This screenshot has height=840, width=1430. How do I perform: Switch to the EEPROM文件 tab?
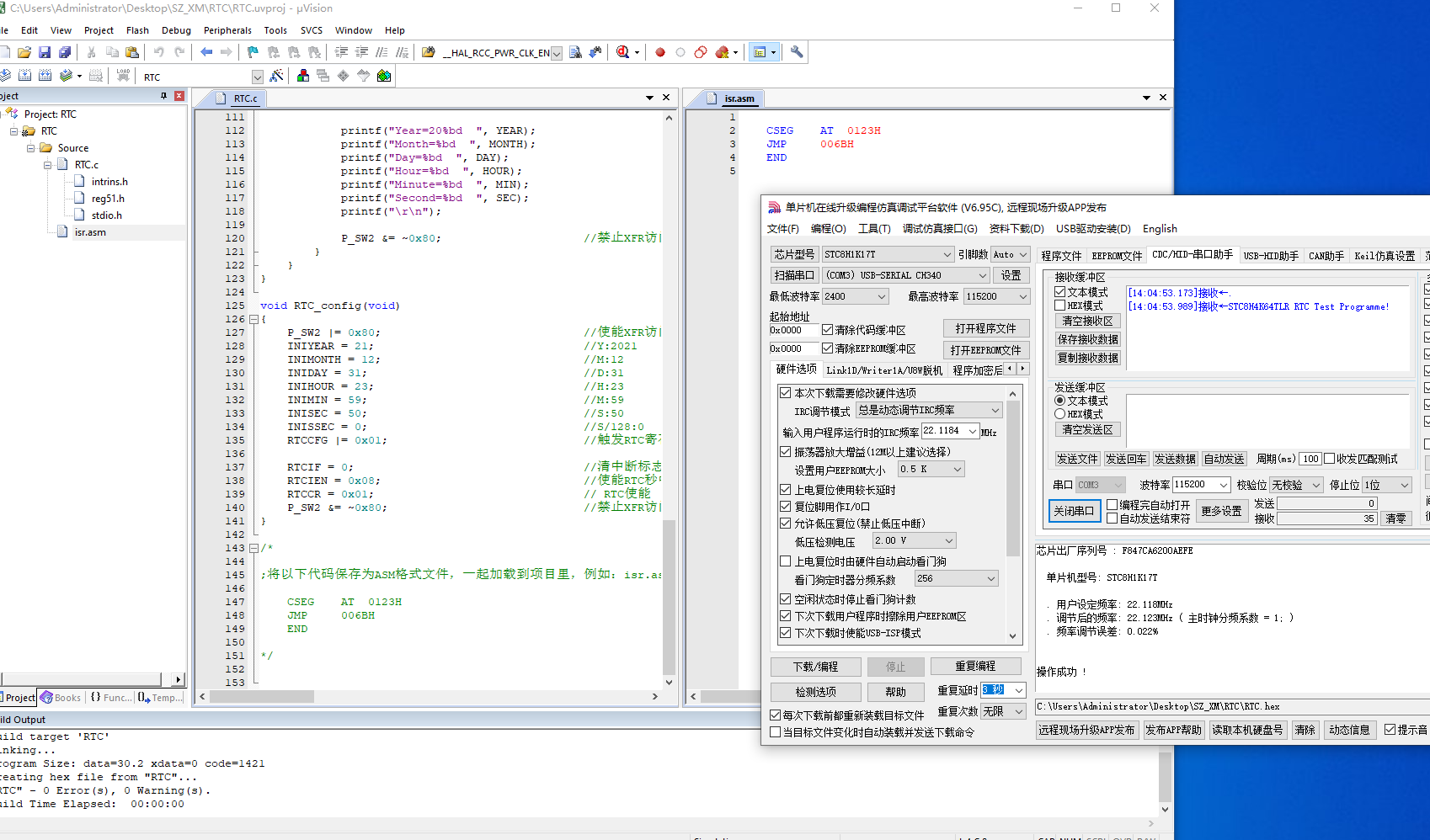pos(1117,256)
